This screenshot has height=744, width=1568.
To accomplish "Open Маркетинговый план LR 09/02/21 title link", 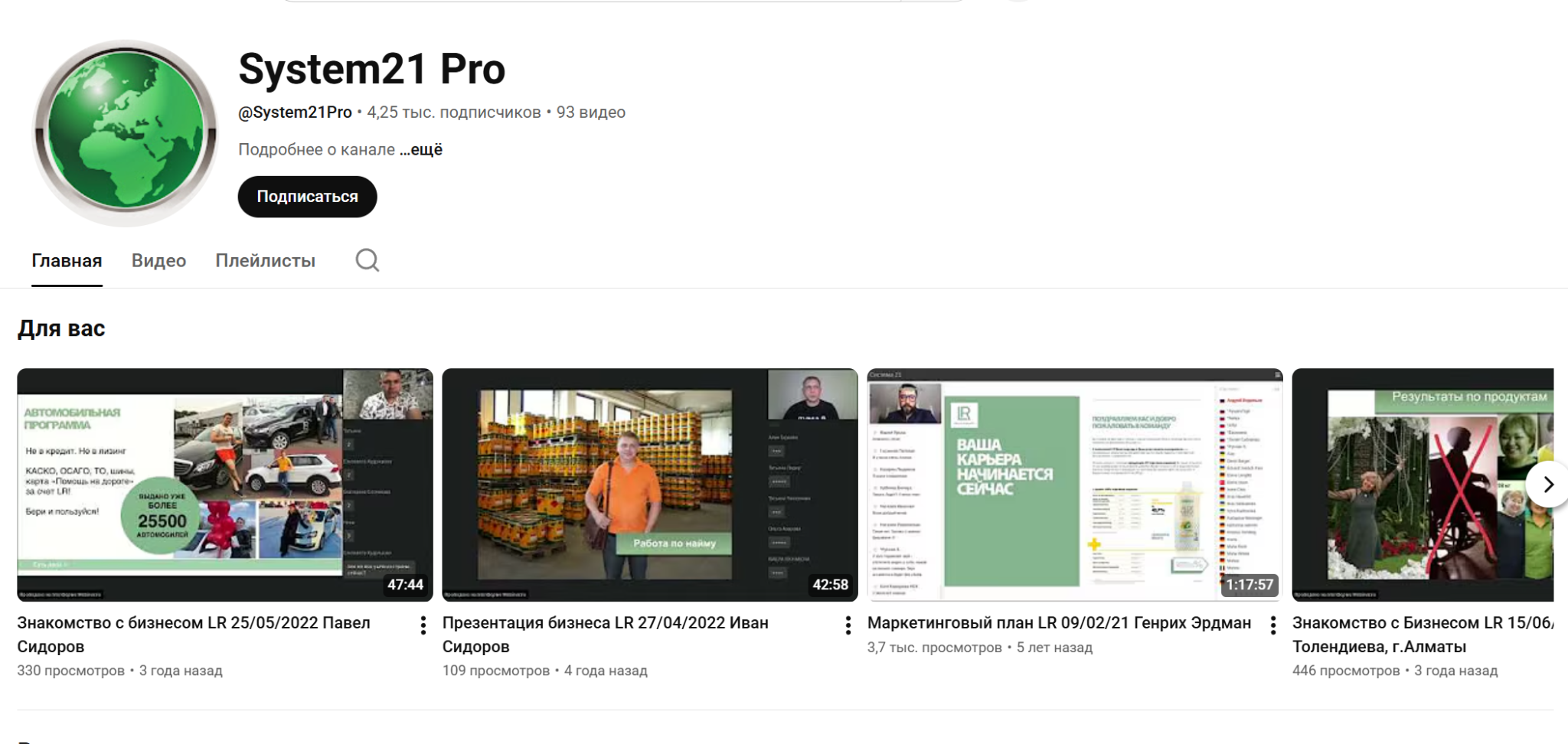I will click(x=1059, y=623).
